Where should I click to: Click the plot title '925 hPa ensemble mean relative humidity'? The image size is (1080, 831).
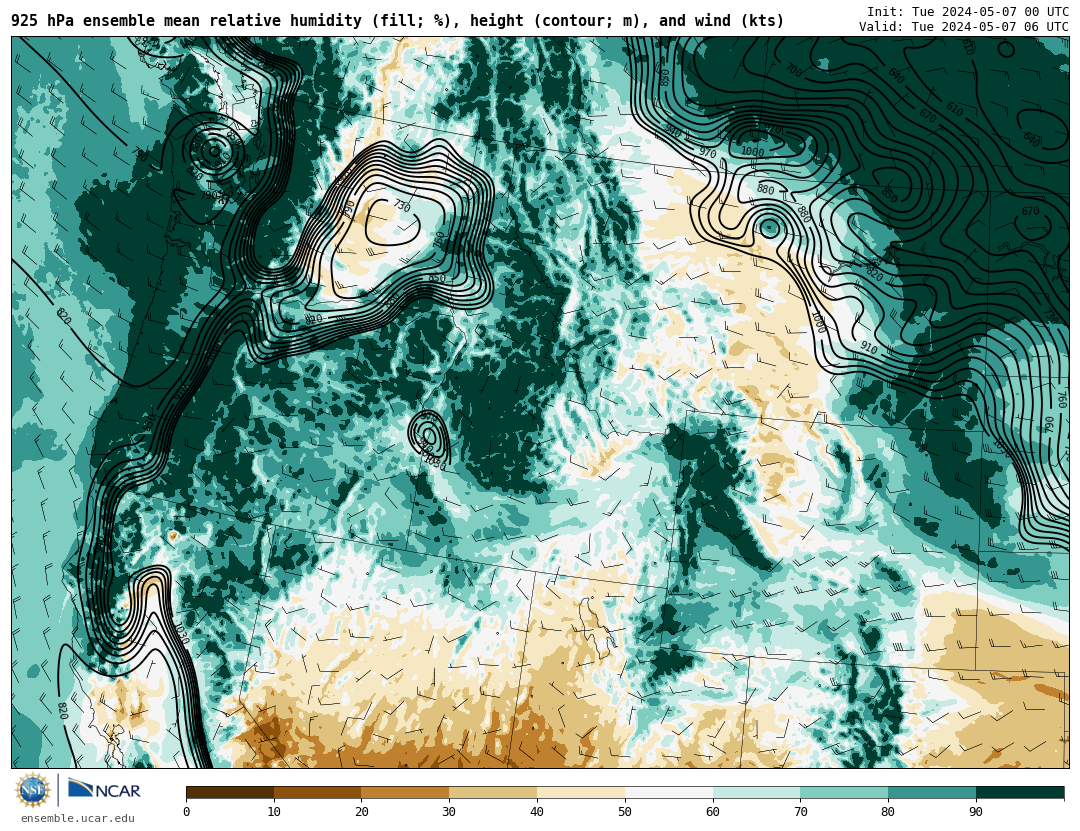187,21
